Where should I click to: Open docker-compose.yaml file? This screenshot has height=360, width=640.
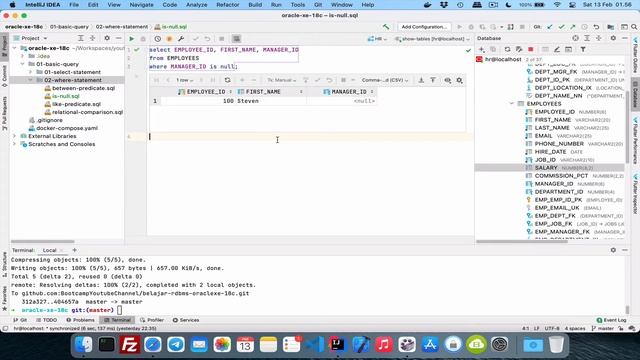(67, 128)
